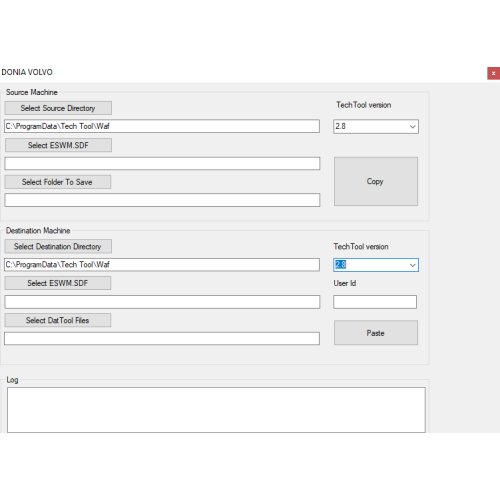This screenshot has height=500, width=500.
Task: Click the Select Destination Directory button
Action: [x=58, y=246]
